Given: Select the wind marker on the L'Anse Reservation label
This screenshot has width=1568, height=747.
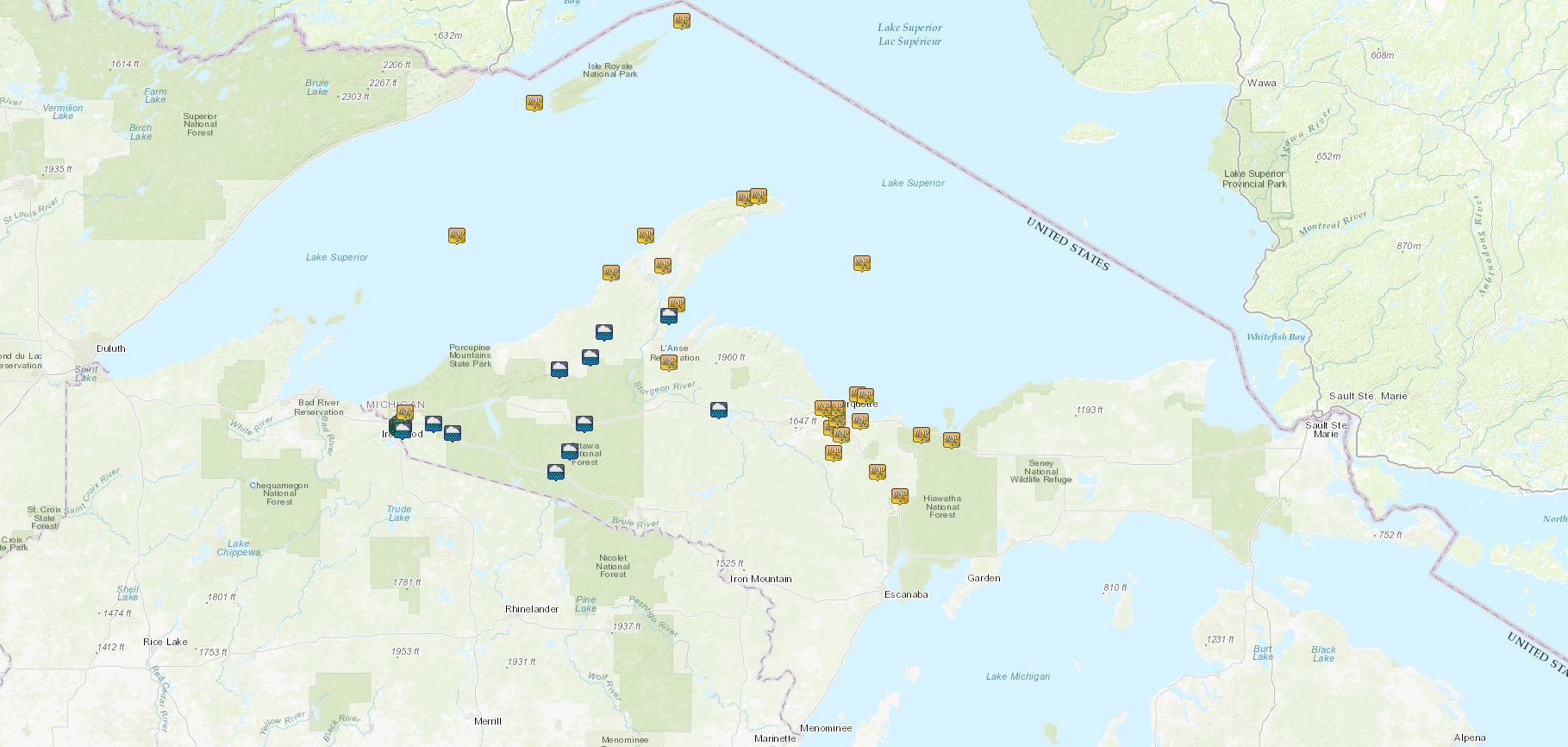Looking at the screenshot, I should click(669, 362).
